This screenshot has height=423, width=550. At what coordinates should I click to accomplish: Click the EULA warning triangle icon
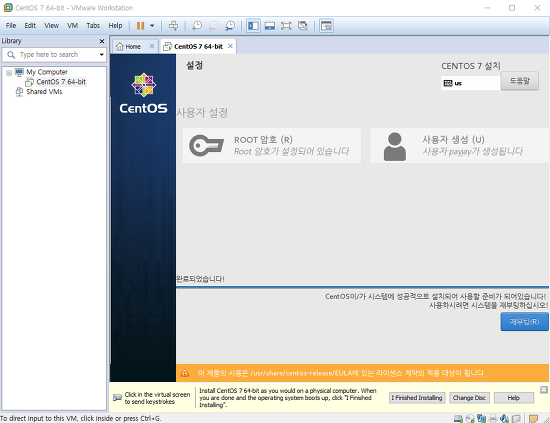click(185, 373)
